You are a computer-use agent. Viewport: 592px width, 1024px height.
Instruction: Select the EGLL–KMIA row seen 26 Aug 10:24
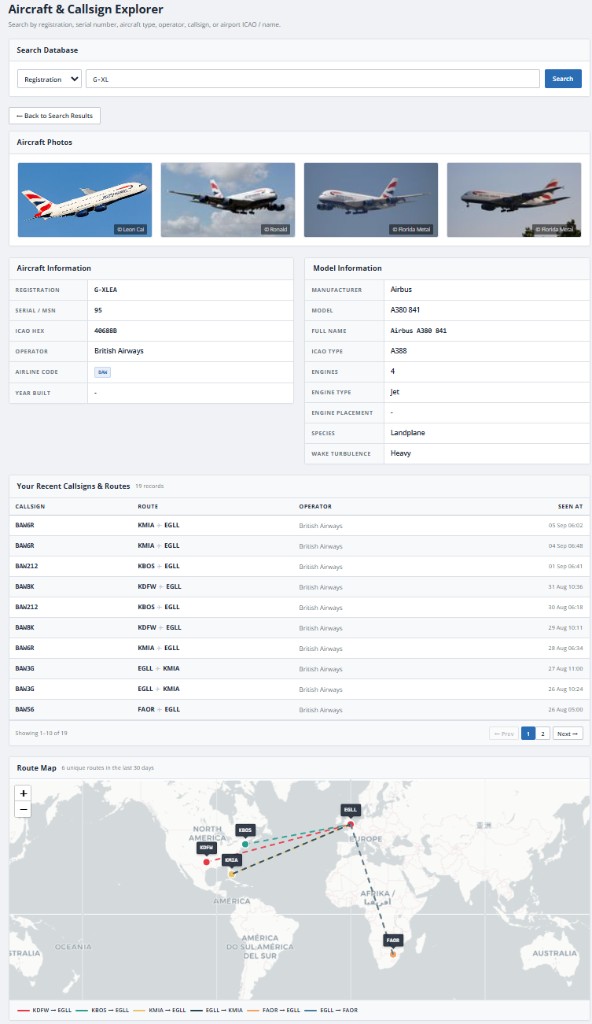(299, 689)
